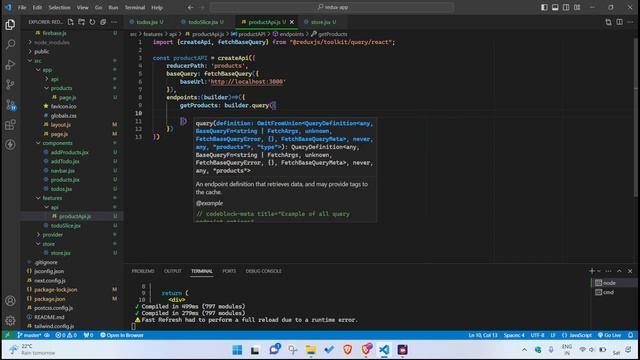The width and height of the screenshot is (640, 360).
Task: Click Visual Studio Code icon in Windows taskbar
Action: [x=384, y=349]
